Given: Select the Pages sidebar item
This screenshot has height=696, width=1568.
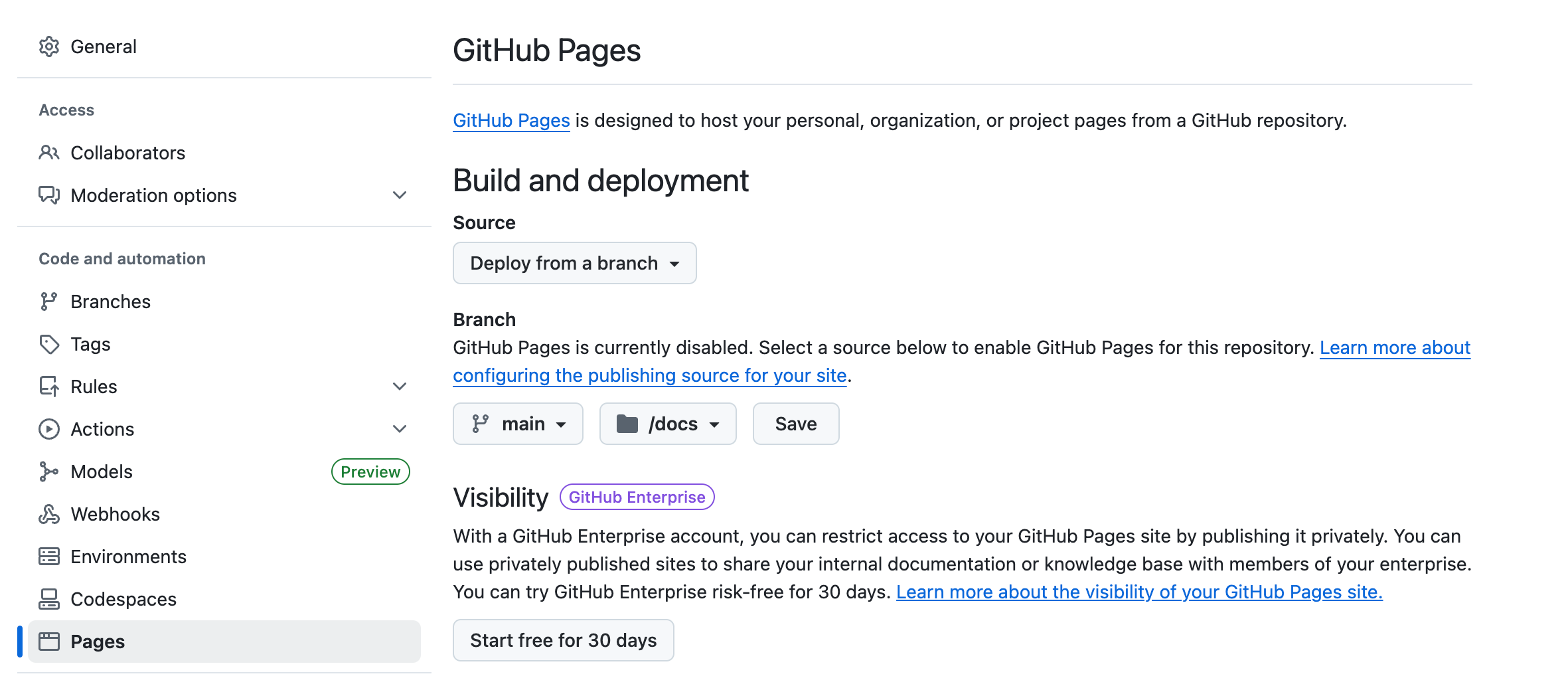Looking at the screenshot, I should (224, 642).
